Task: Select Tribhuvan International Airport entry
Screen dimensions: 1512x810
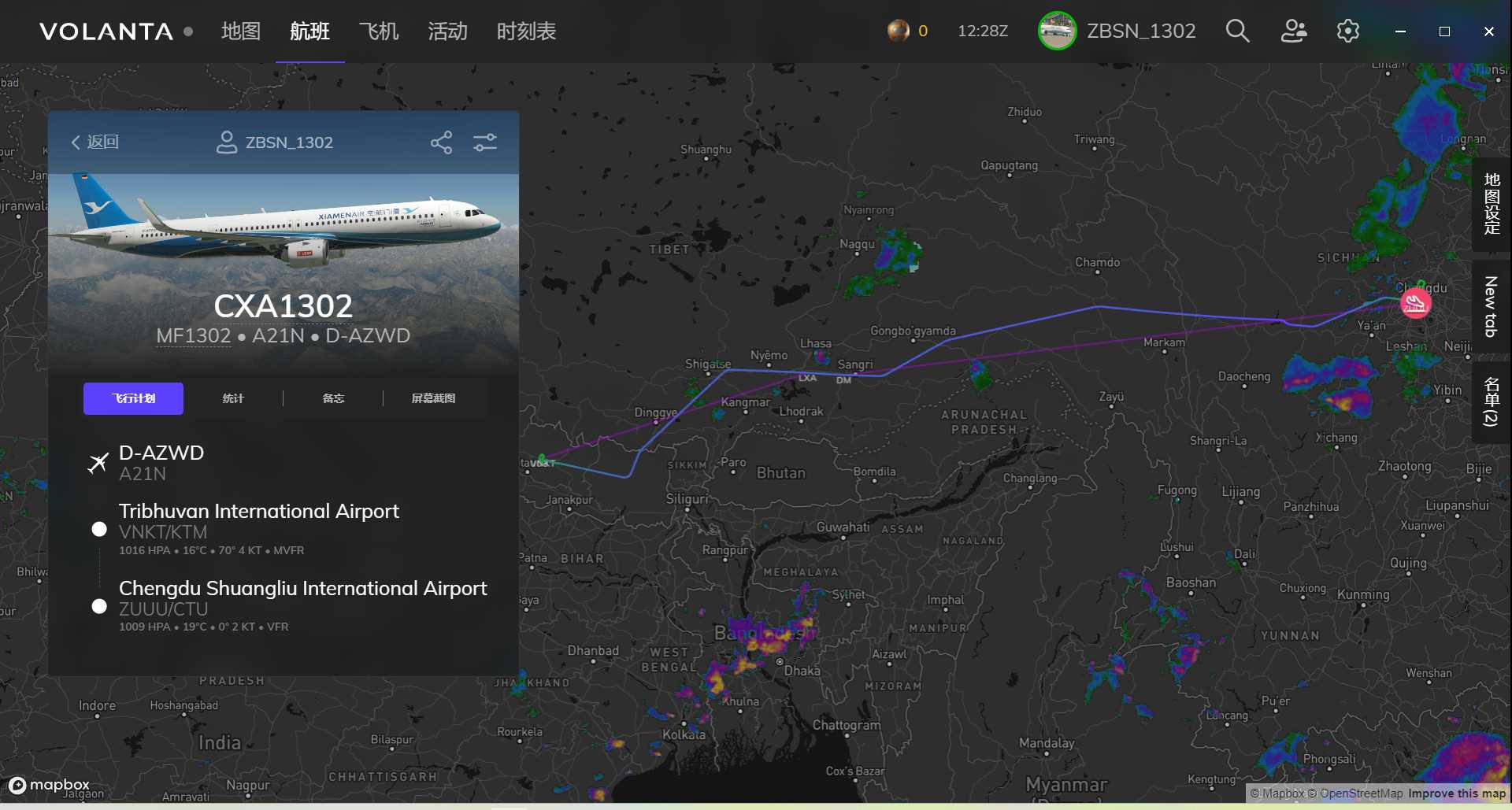Action: pos(258,512)
